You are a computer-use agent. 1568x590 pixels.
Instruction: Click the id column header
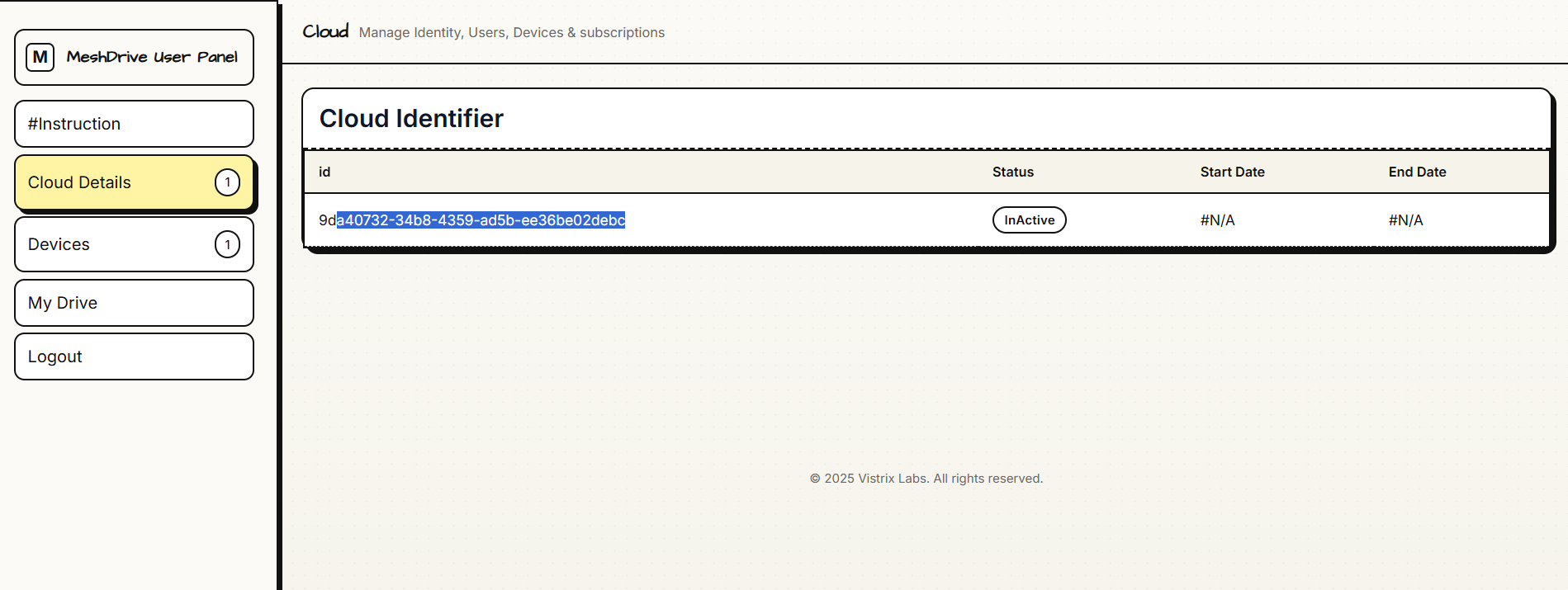point(324,172)
